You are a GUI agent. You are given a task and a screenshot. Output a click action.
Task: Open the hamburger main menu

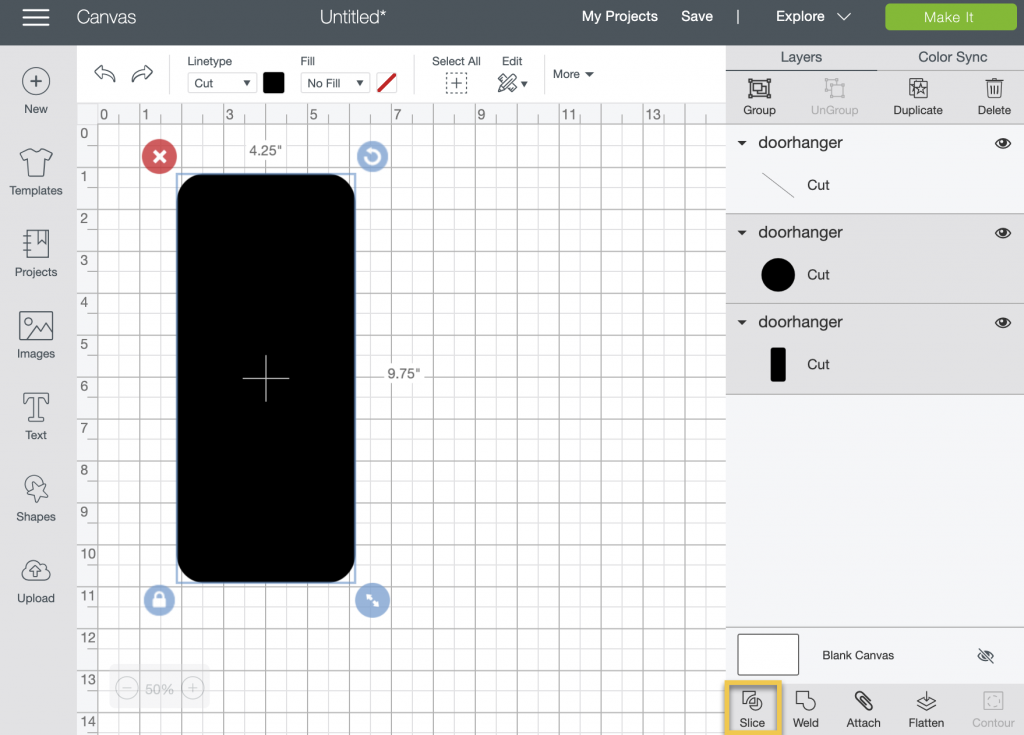36,17
